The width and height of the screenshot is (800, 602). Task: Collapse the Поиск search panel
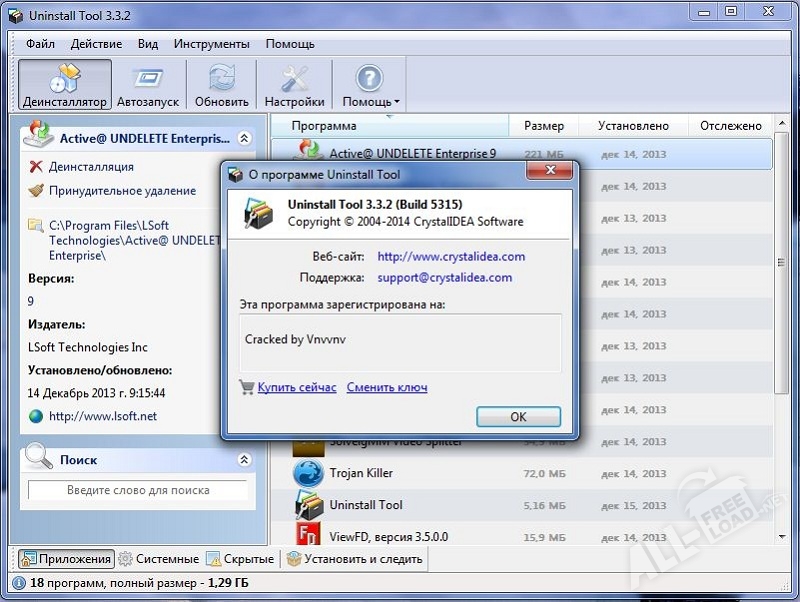(245, 460)
